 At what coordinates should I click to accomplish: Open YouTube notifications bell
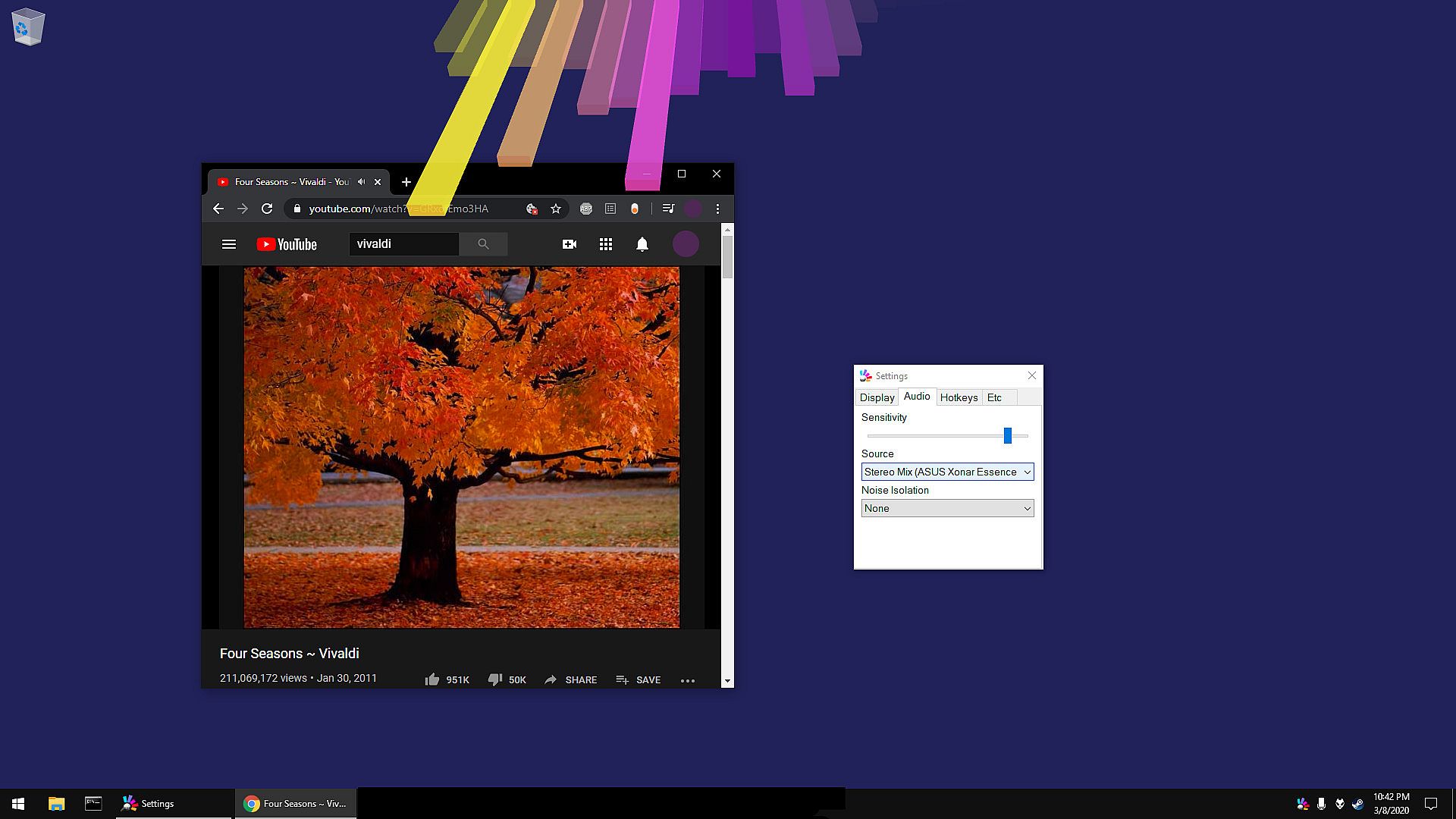tap(642, 244)
